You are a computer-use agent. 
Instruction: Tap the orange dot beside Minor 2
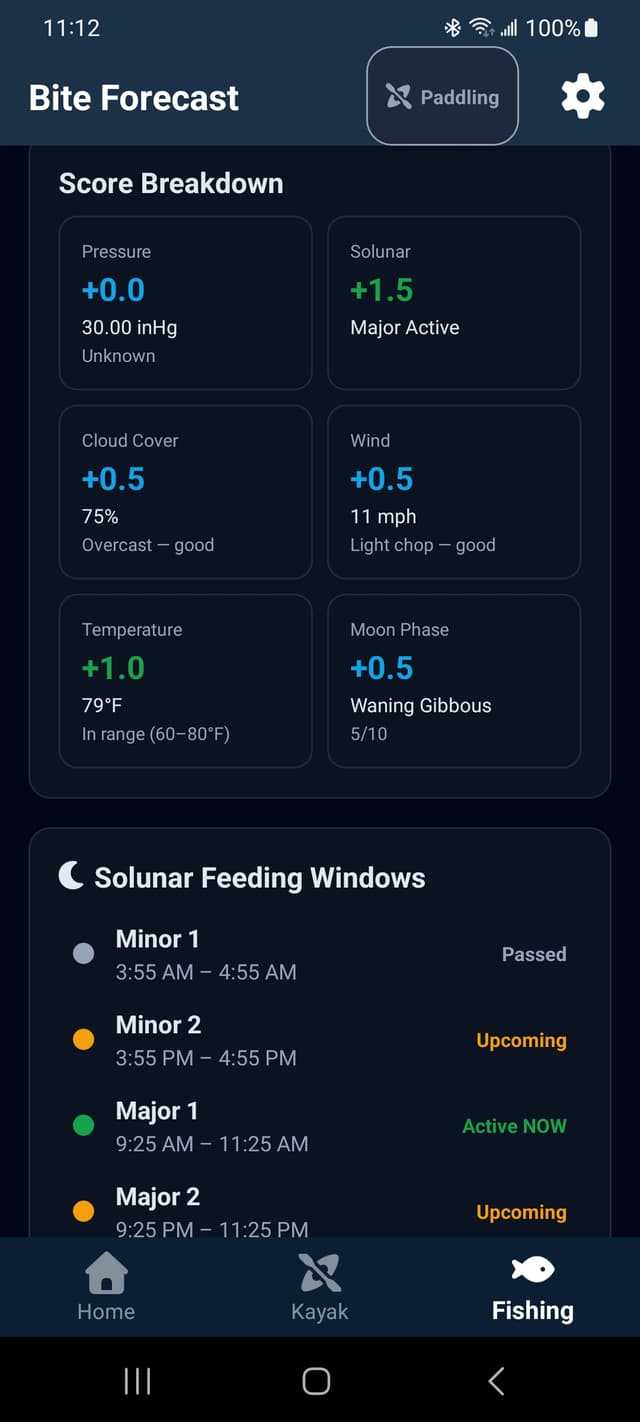[x=83, y=1039]
